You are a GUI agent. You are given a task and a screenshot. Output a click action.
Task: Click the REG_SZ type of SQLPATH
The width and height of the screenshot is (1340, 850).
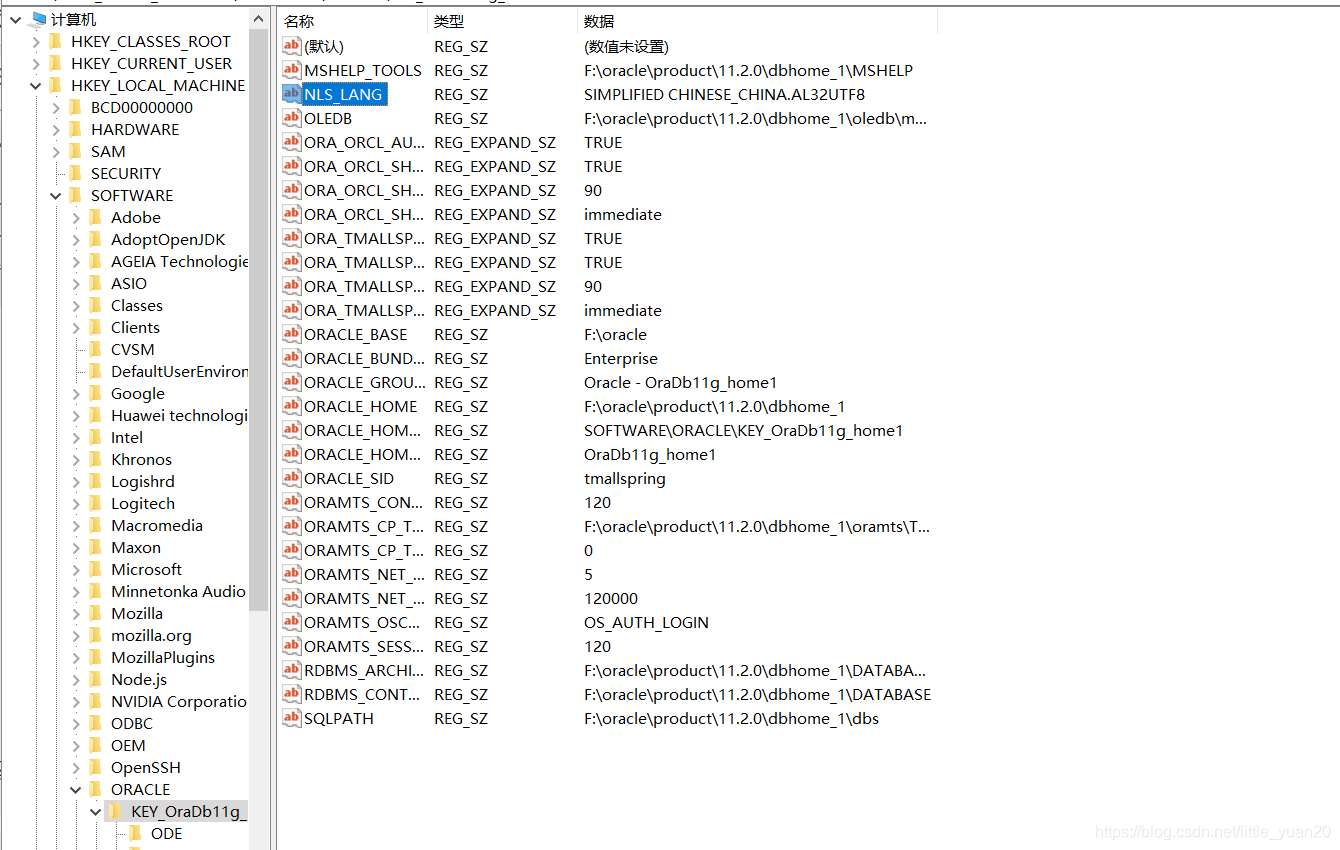point(461,718)
